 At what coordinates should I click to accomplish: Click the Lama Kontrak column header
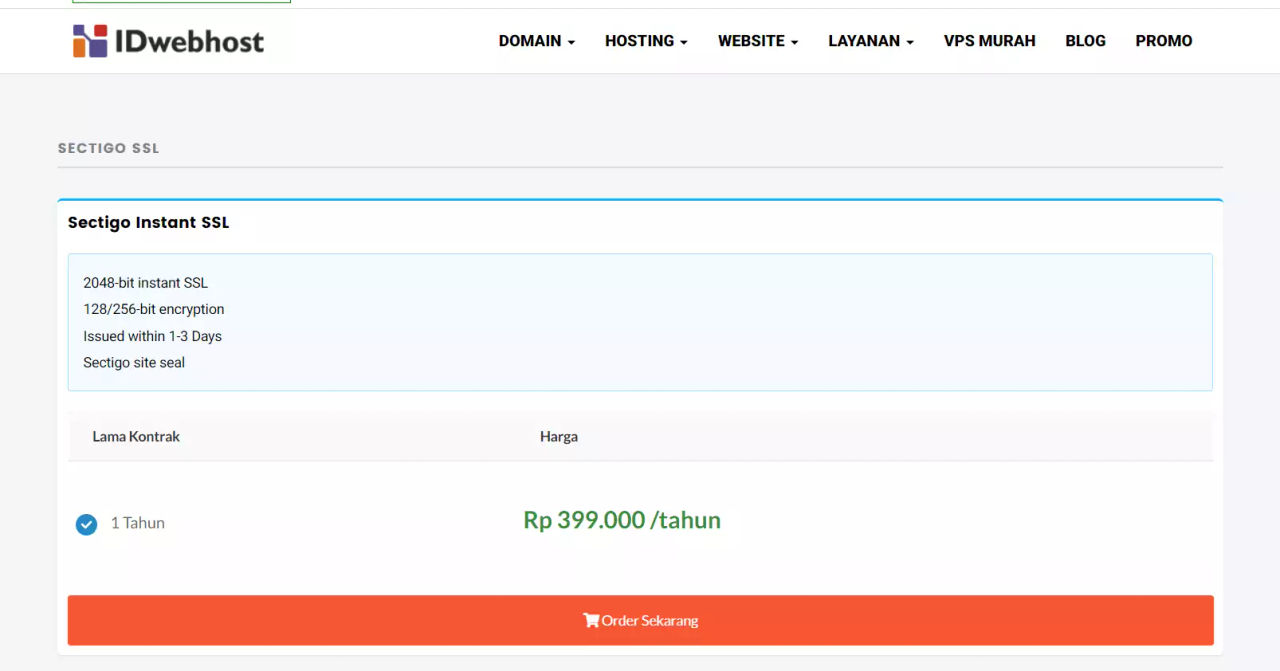click(136, 437)
